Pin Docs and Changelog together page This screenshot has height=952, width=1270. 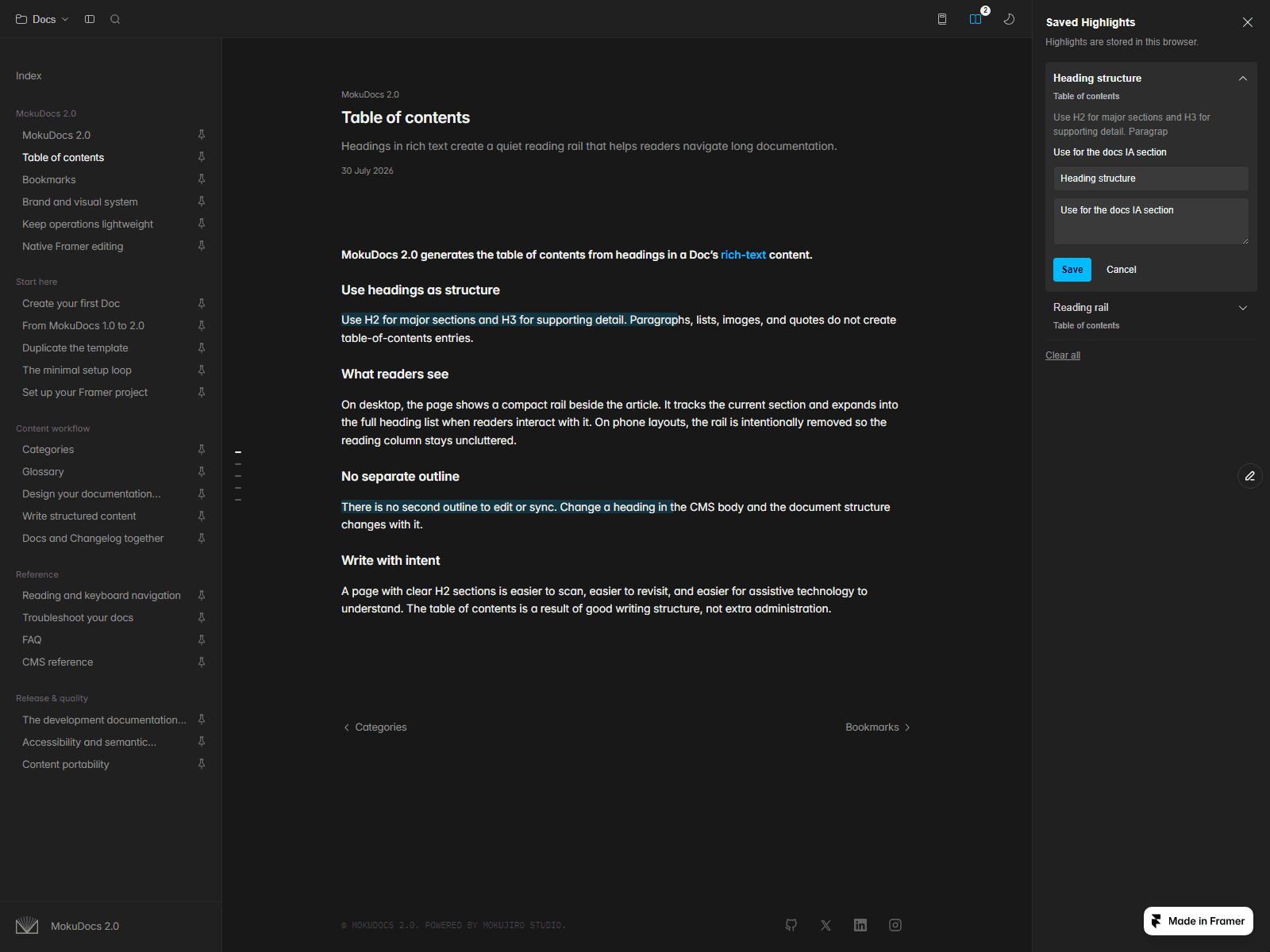202,538
